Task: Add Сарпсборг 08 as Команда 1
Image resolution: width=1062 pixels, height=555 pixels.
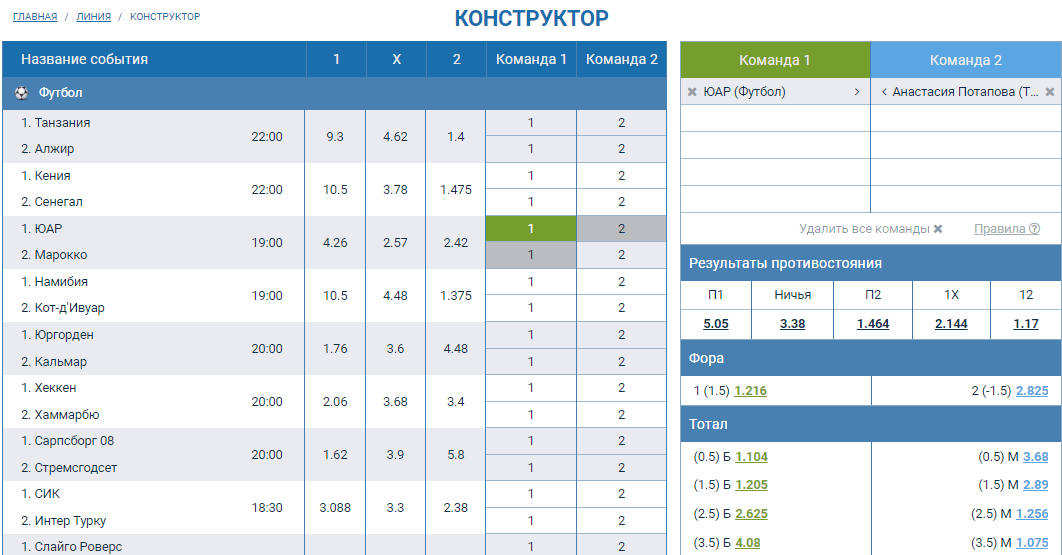Action: 531,441
